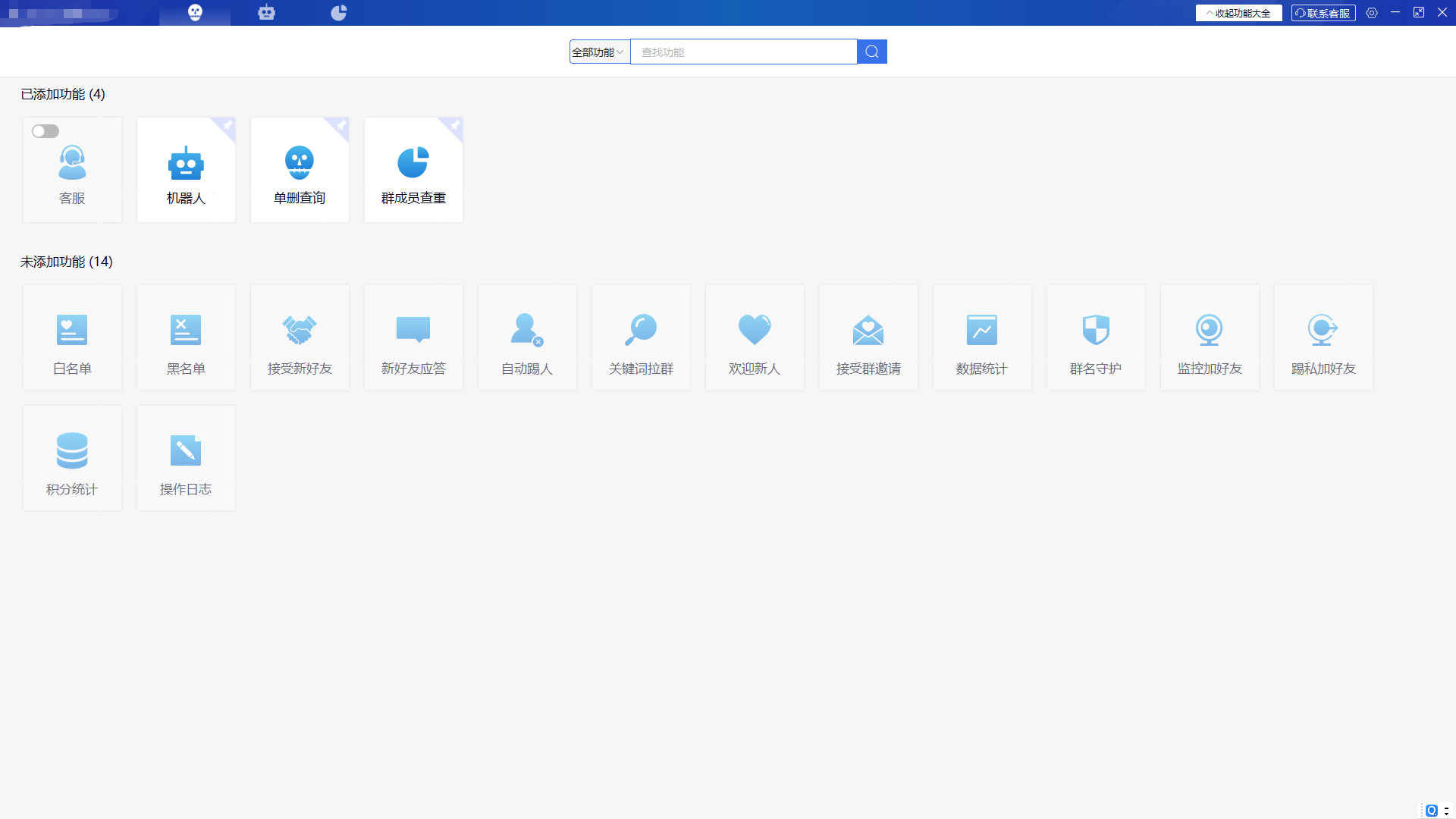Click the 联系客服 button
Screen dimensions: 1456x819
[1323, 13]
